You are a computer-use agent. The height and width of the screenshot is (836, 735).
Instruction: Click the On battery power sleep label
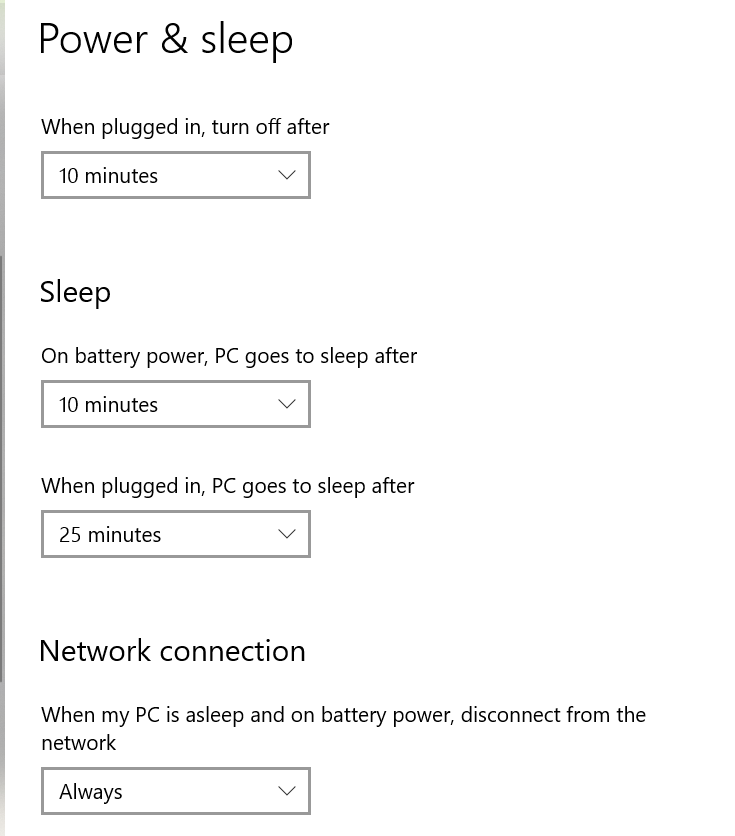[x=228, y=356]
